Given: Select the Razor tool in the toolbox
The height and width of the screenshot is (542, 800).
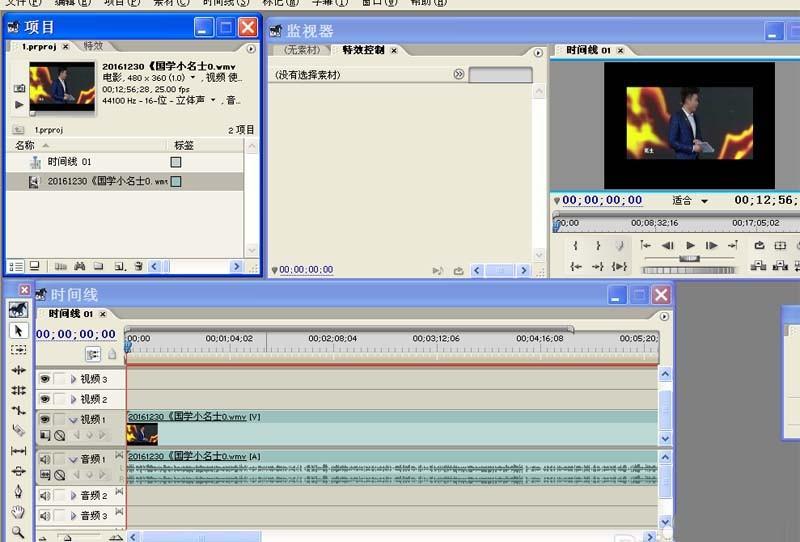Looking at the screenshot, I should [18, 430].
